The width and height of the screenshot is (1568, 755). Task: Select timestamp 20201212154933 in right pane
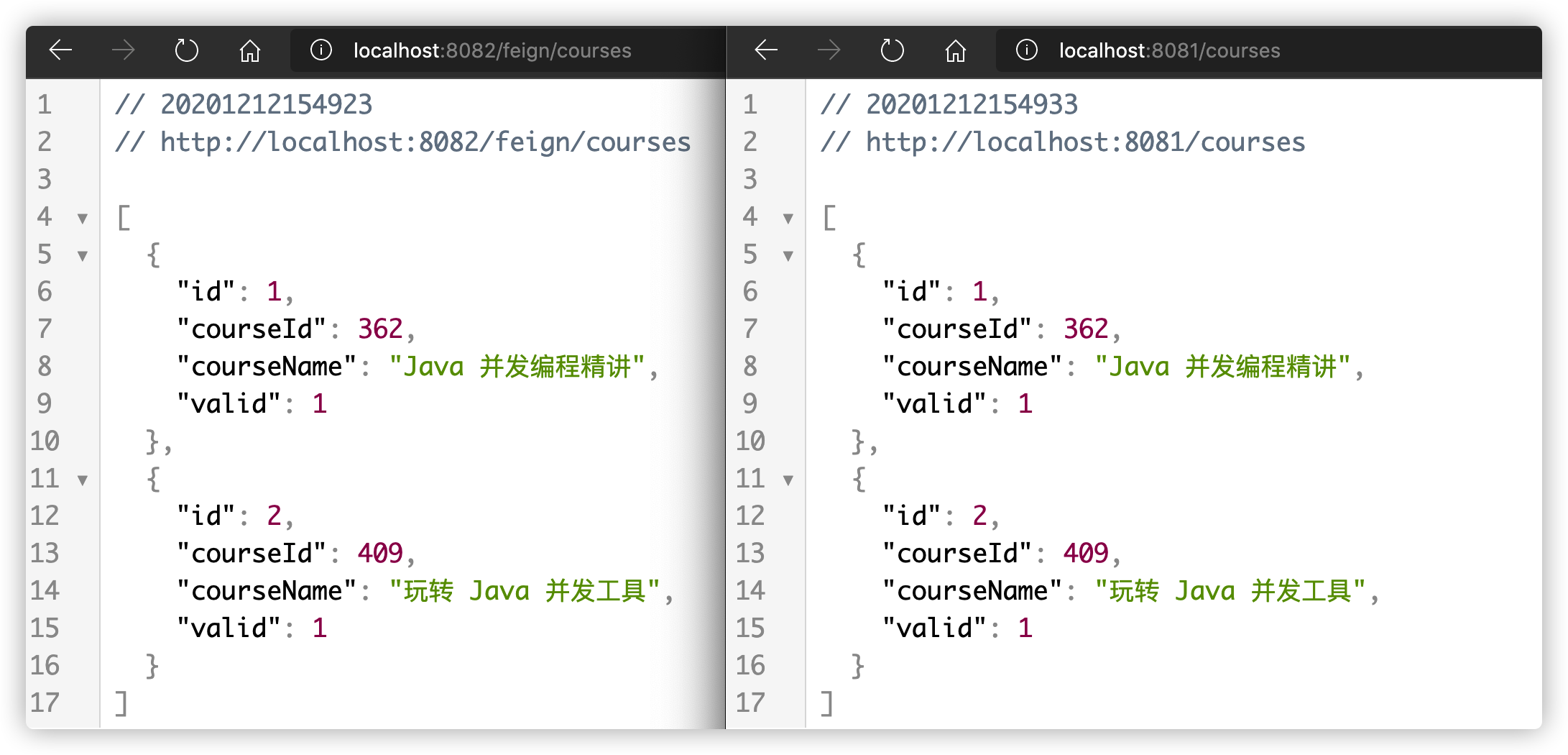click(x=972, y=105)
